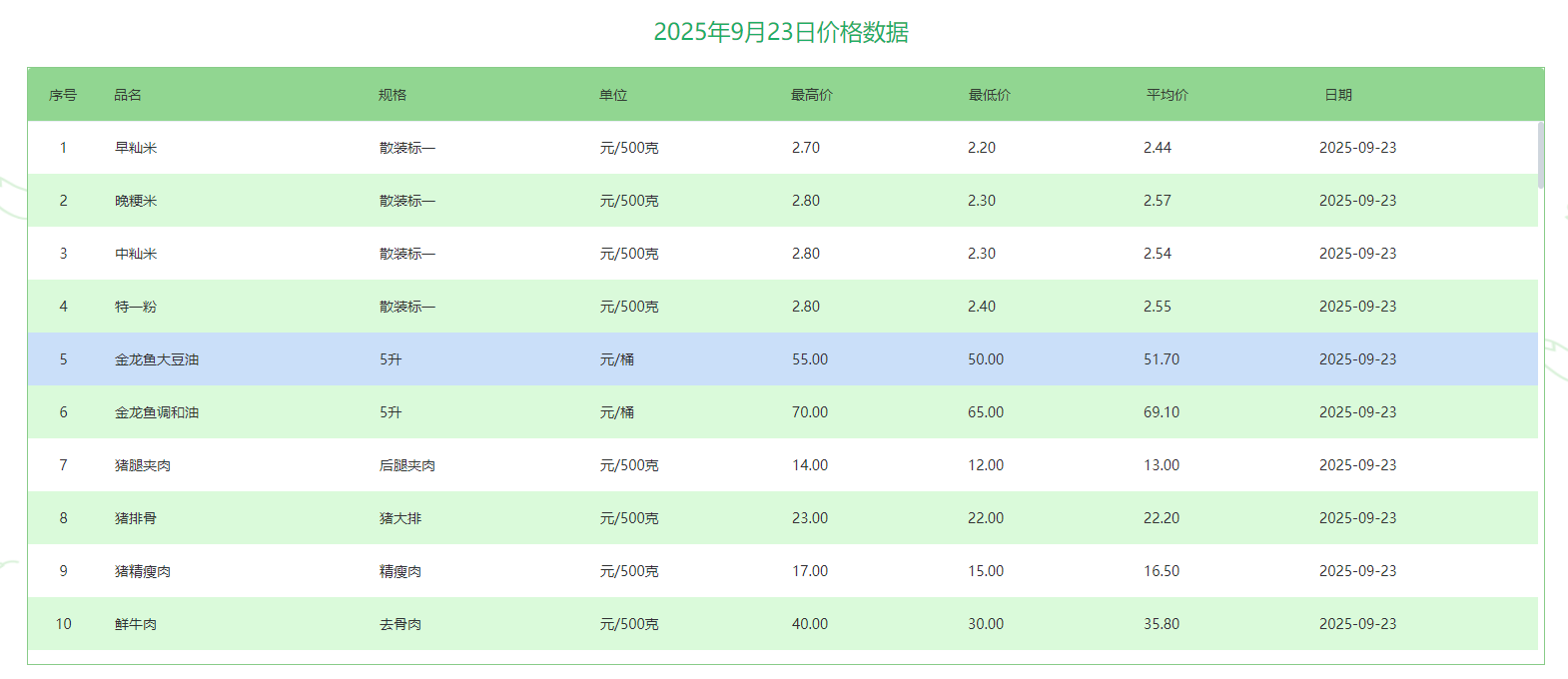The image size is (1568, 679).
Task: Select the 晚粳米 product name cell
Action: [x=136, y=201]
